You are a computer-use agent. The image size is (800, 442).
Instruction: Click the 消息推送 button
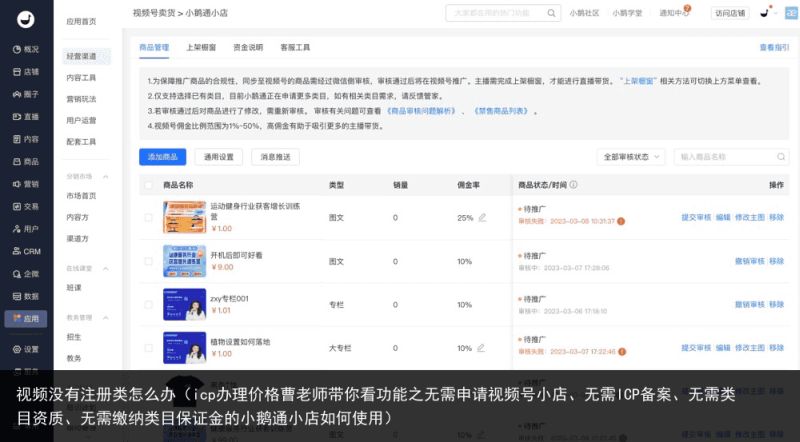pyautogui.click(x=276, y=157)
